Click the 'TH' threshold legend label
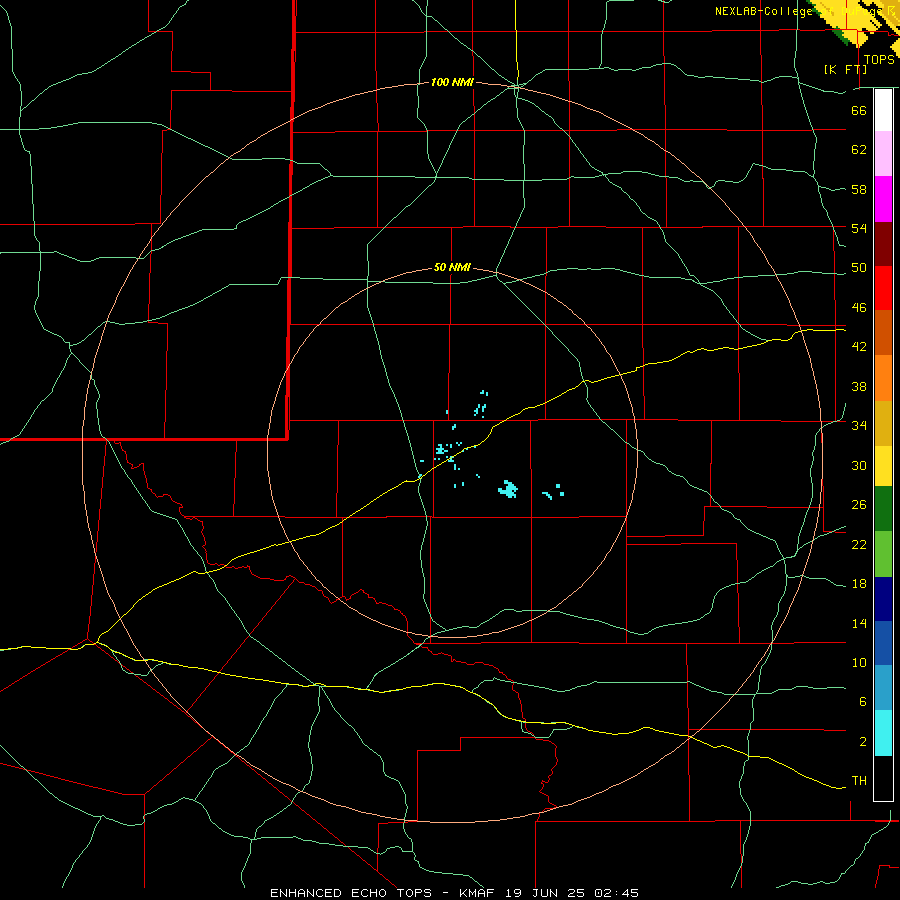Image resolution: width=900 pixels, height=900 pixels. (x=859, y=781)
